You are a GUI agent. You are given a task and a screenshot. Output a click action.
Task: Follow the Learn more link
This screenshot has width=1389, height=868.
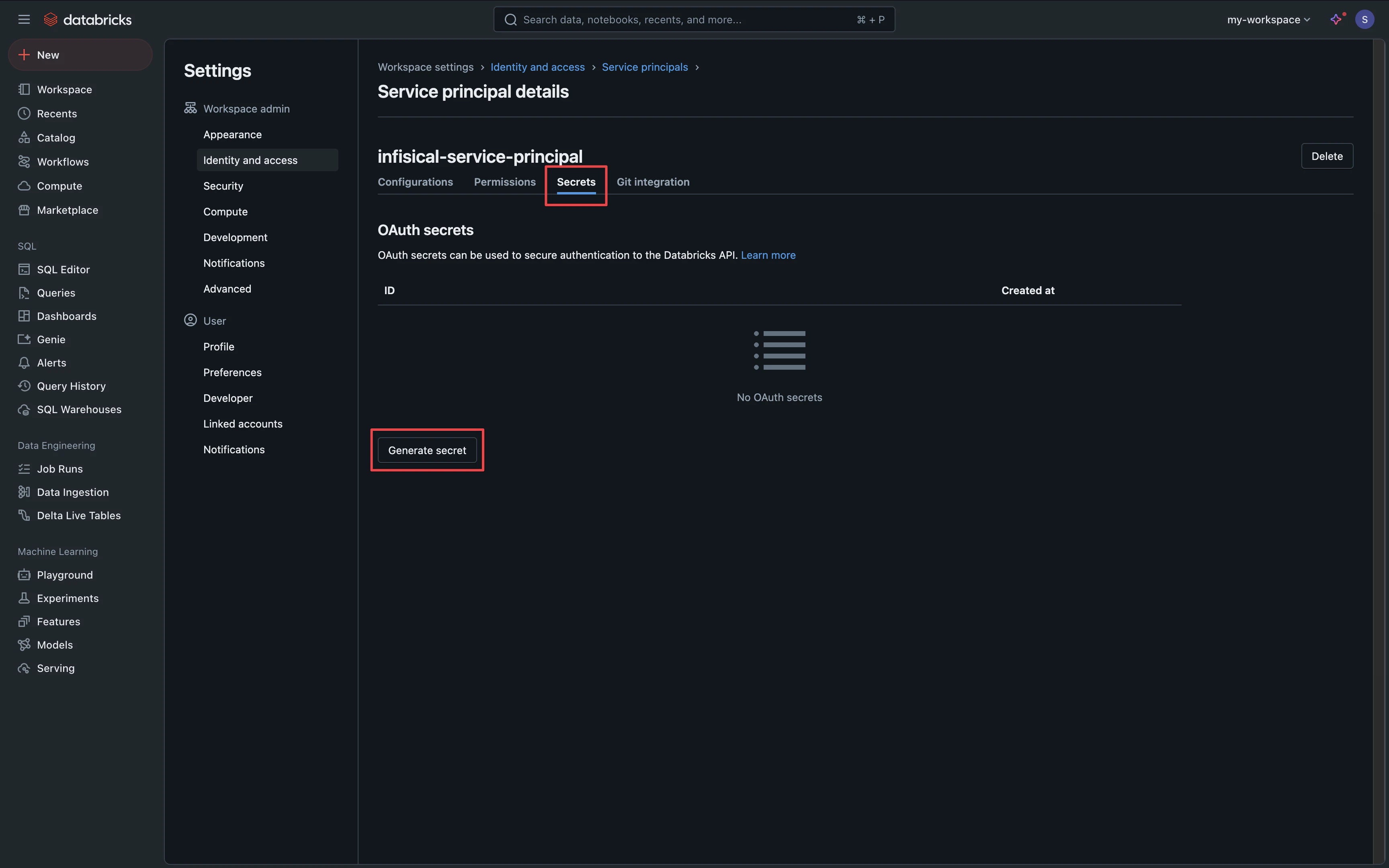[768, 255]
